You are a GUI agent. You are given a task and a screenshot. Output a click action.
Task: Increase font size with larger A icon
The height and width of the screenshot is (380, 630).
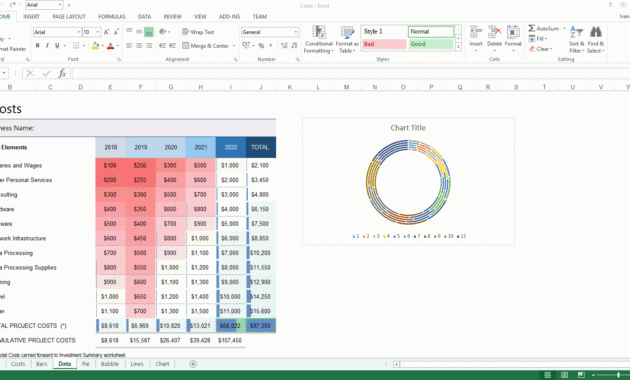click(106, 32)
